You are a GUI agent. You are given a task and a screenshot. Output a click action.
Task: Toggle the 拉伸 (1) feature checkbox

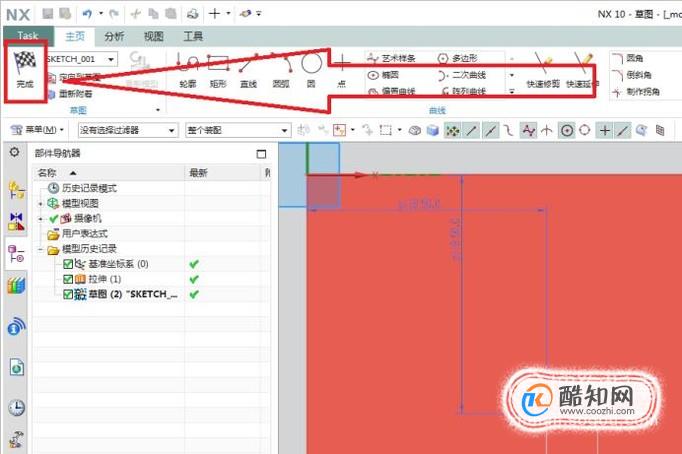[67, 279]
